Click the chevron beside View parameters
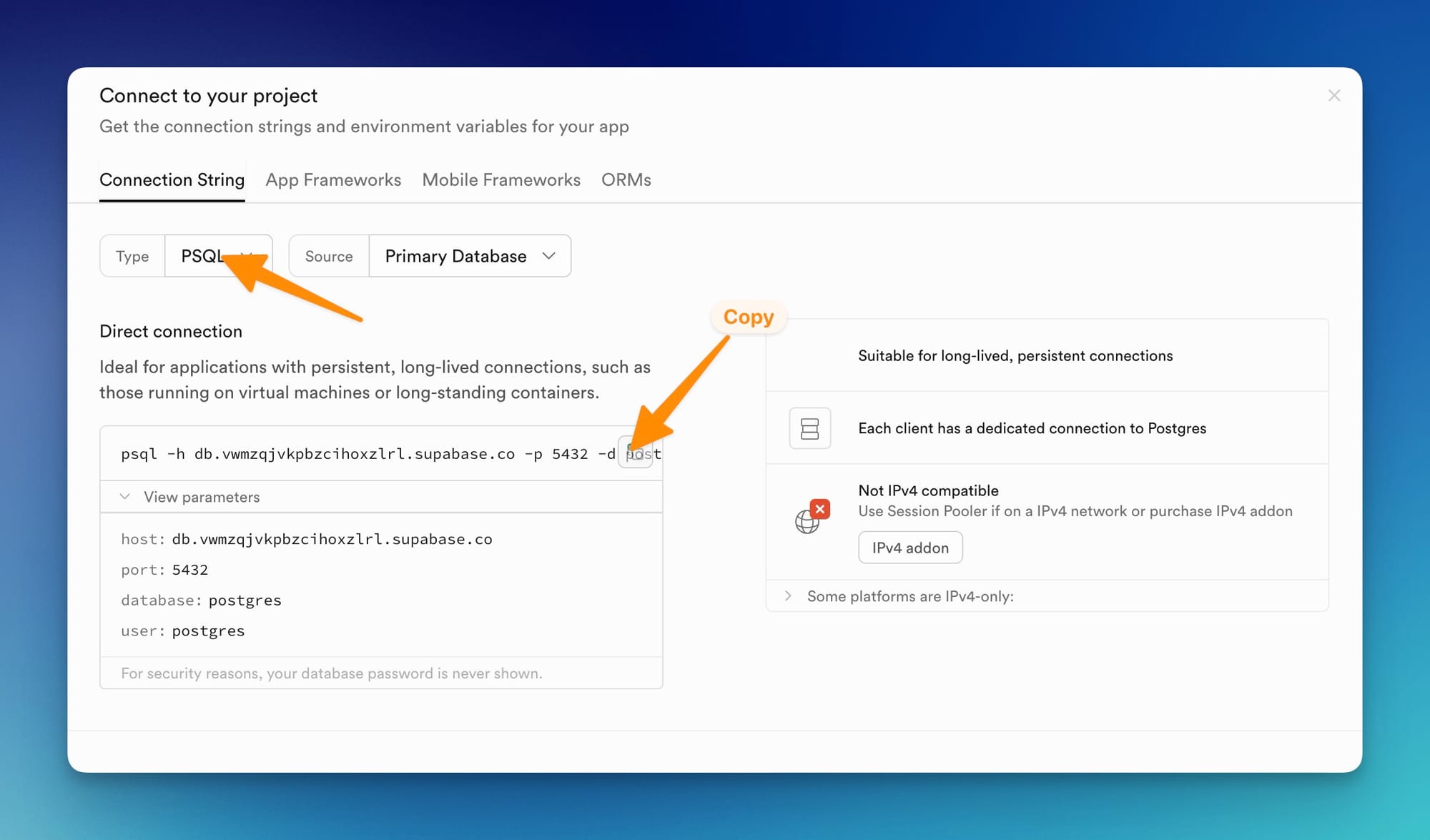The image size is (1430, 840). 125,497
